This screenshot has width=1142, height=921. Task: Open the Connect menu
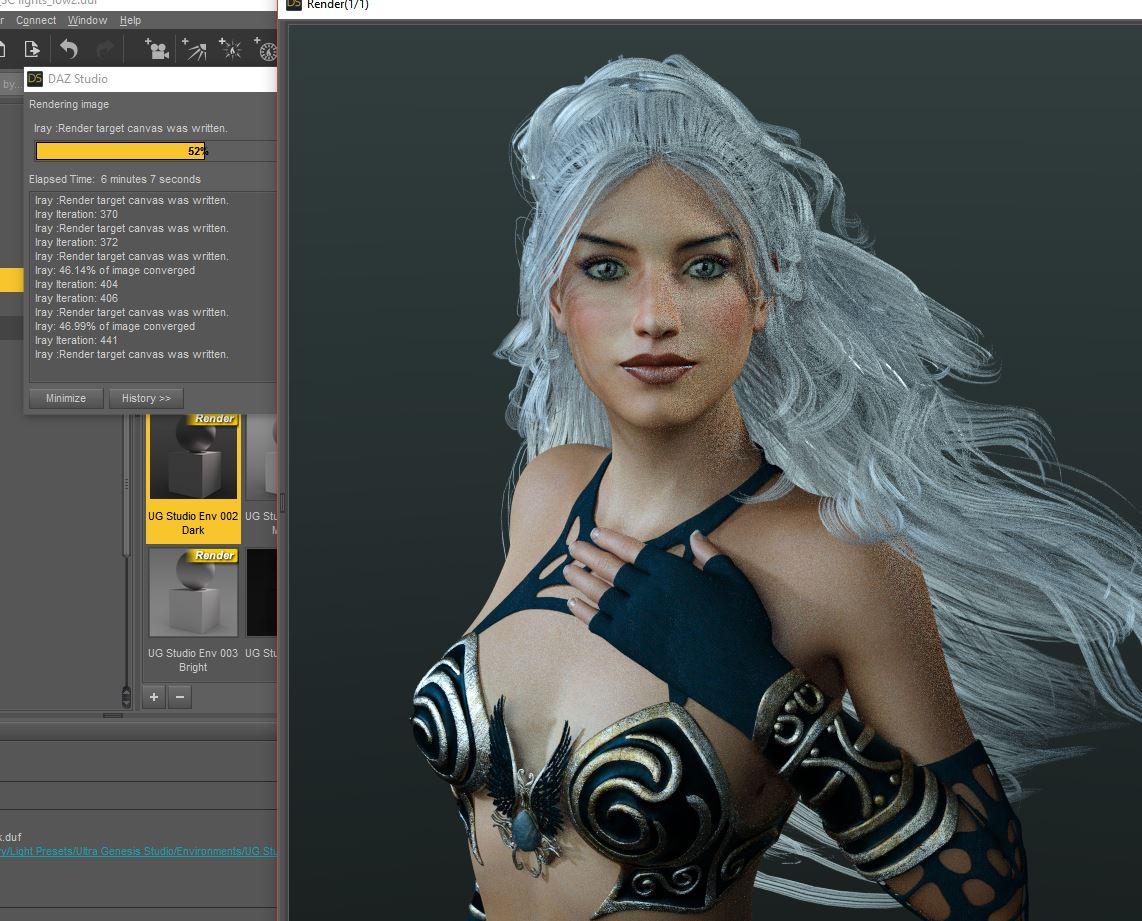click(x=36, y=20)
